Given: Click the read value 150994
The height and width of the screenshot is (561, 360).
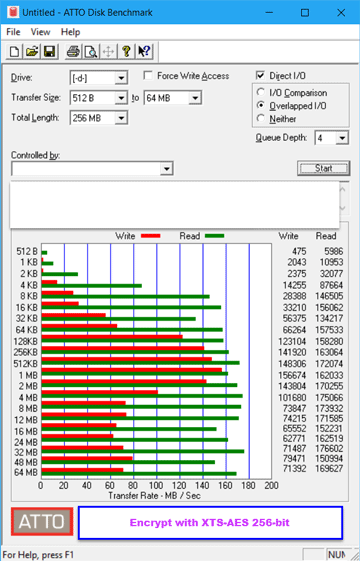Looking at the screenshot, I should click(x=329, y=458).
